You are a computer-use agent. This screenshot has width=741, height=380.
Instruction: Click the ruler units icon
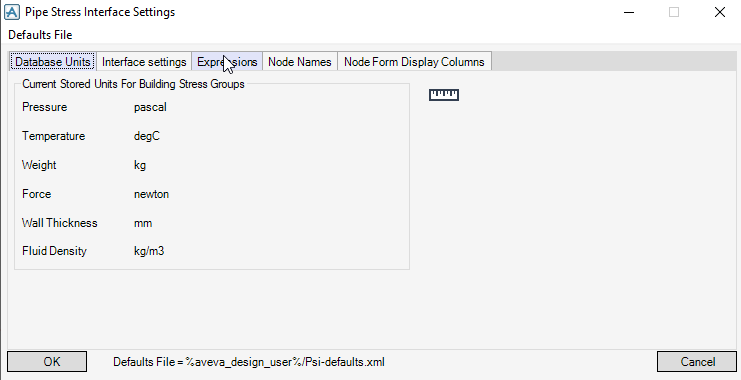click(444, 95)
